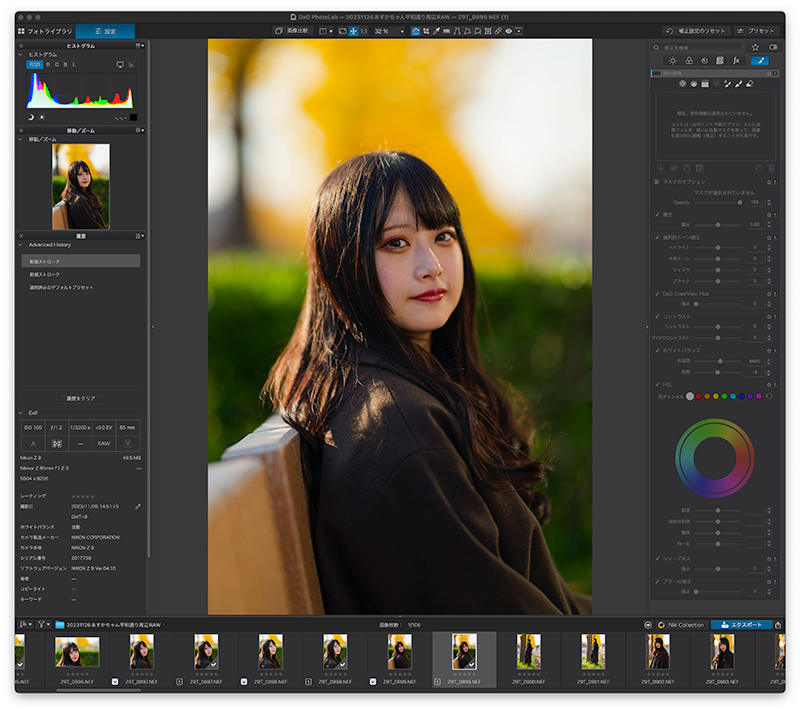This screenshot has width=800, height=711.
Task: Select red HSL color channel
Action: point(698,396)
